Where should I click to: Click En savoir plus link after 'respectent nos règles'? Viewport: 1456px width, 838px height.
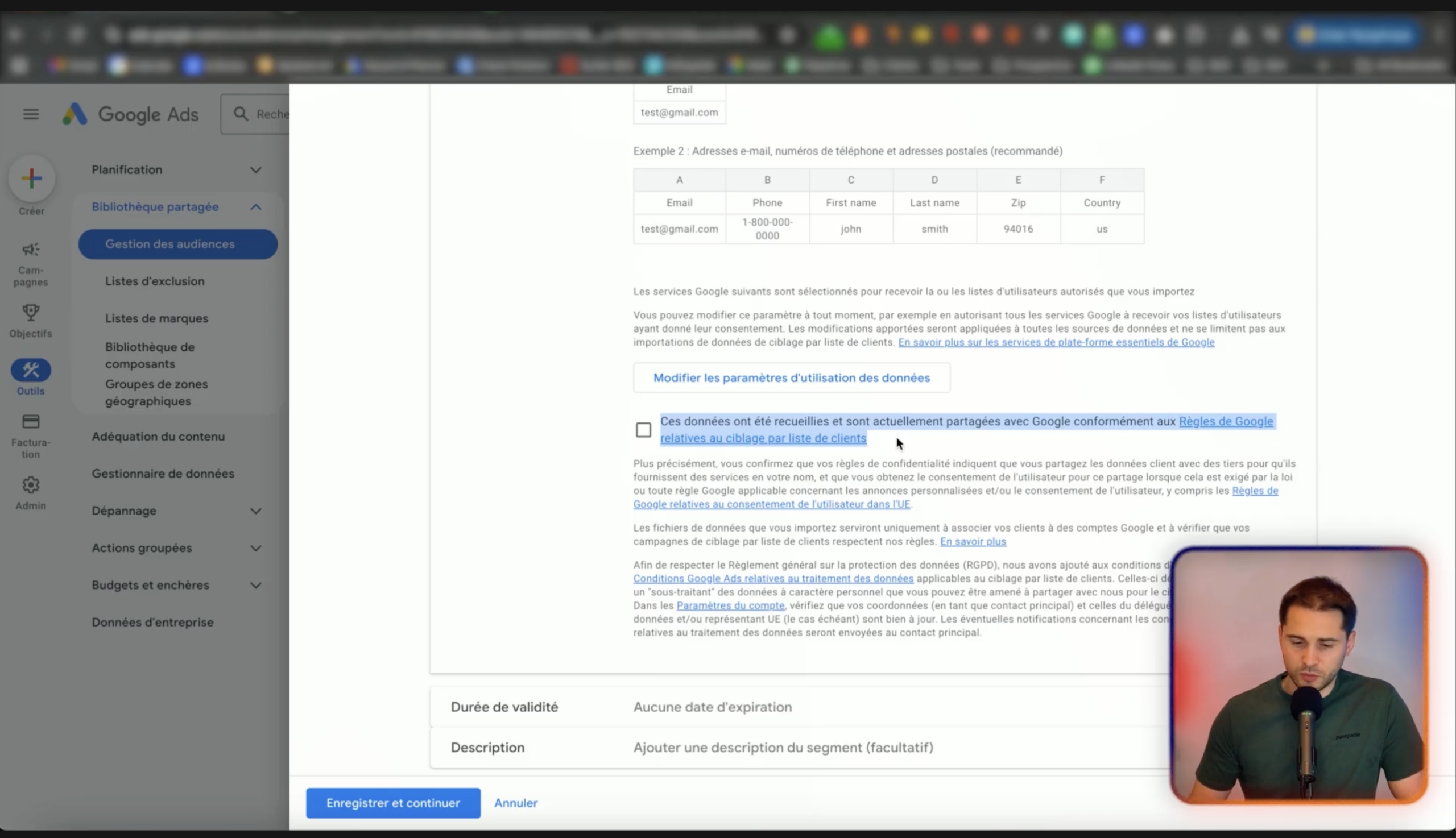click(973, 541)
